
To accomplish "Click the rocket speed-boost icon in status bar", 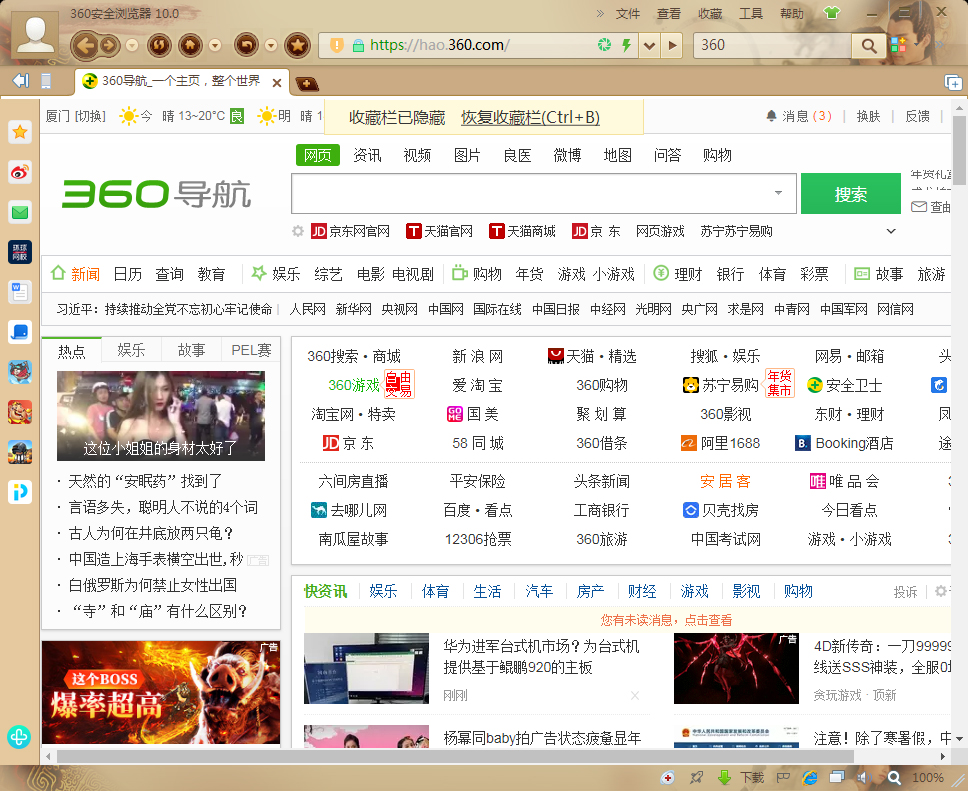I will [x=696, y=777].
